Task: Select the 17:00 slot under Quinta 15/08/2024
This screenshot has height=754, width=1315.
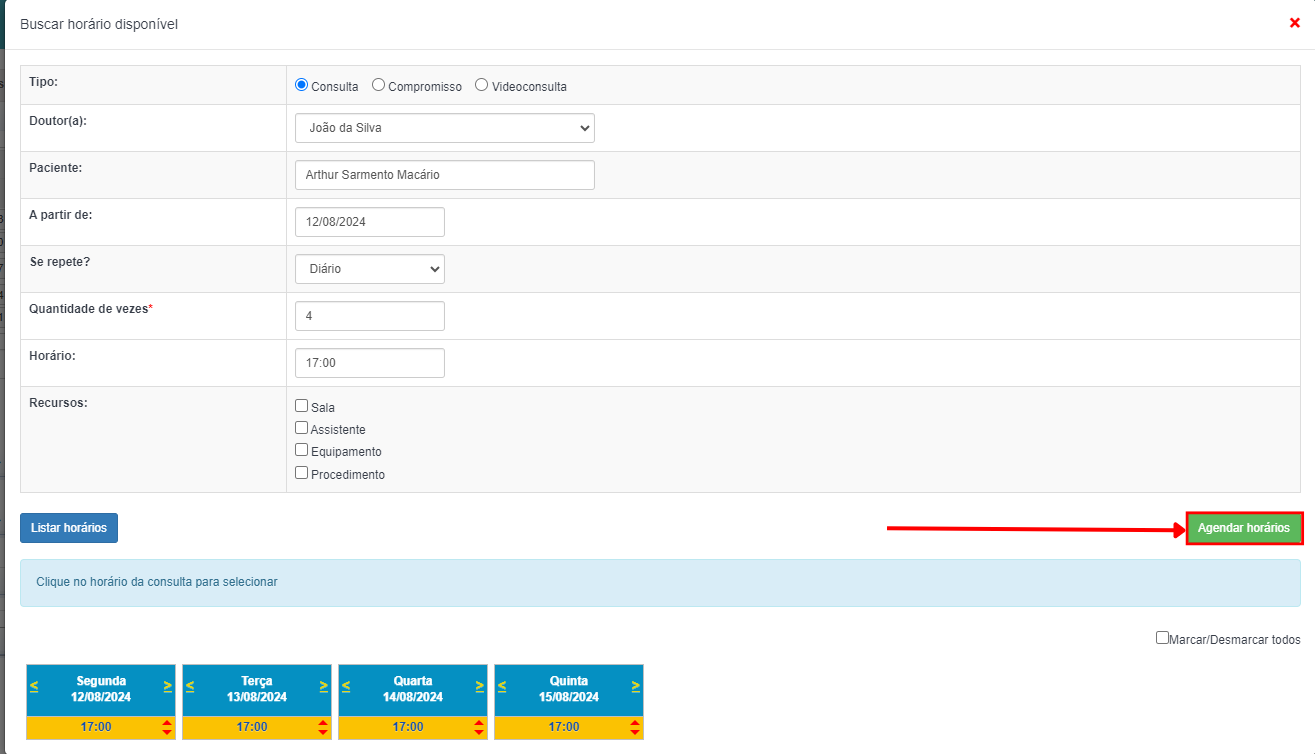Action: 564,727
